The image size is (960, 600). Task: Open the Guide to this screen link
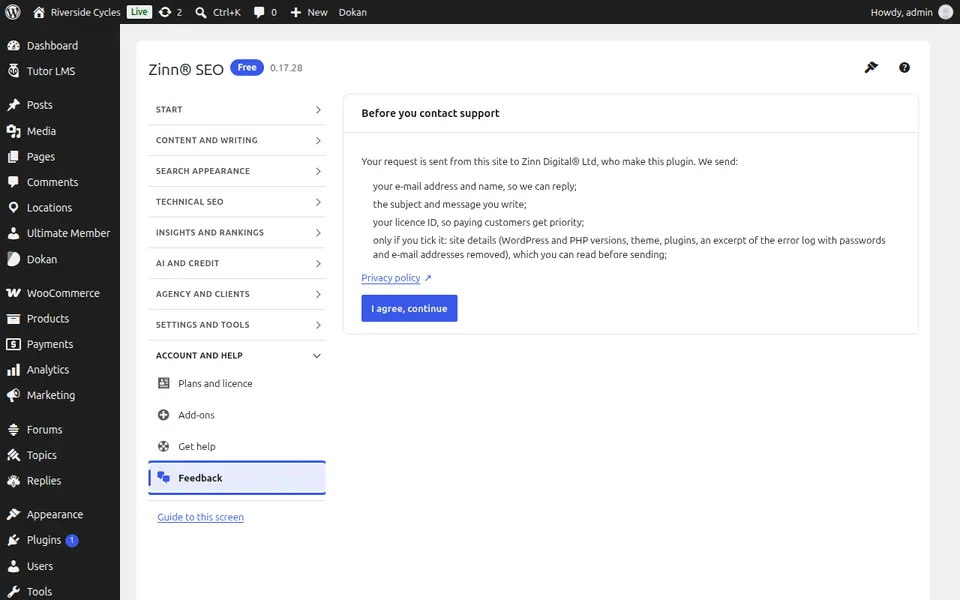click(200, 517)
